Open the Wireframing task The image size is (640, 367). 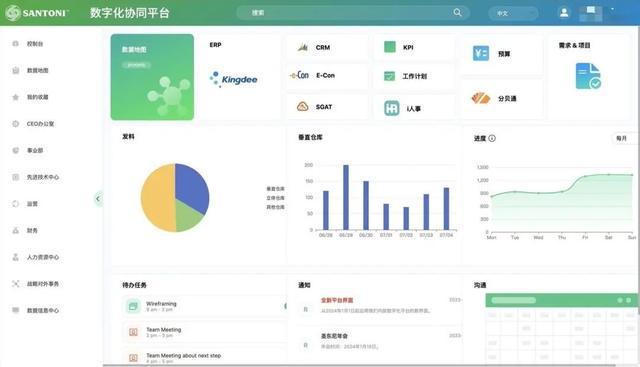(x=204, y=306)
